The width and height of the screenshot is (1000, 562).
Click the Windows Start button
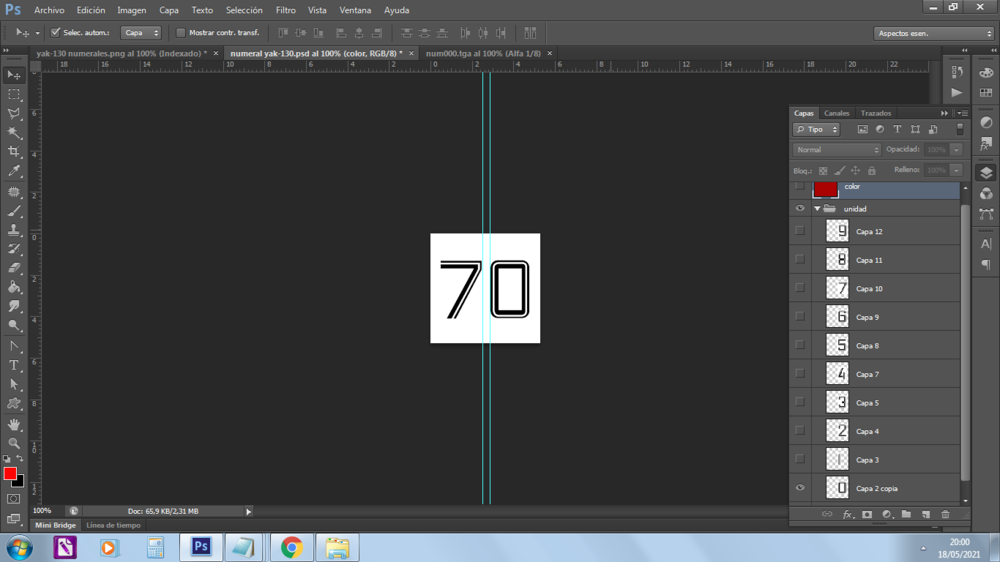(20, 548)
